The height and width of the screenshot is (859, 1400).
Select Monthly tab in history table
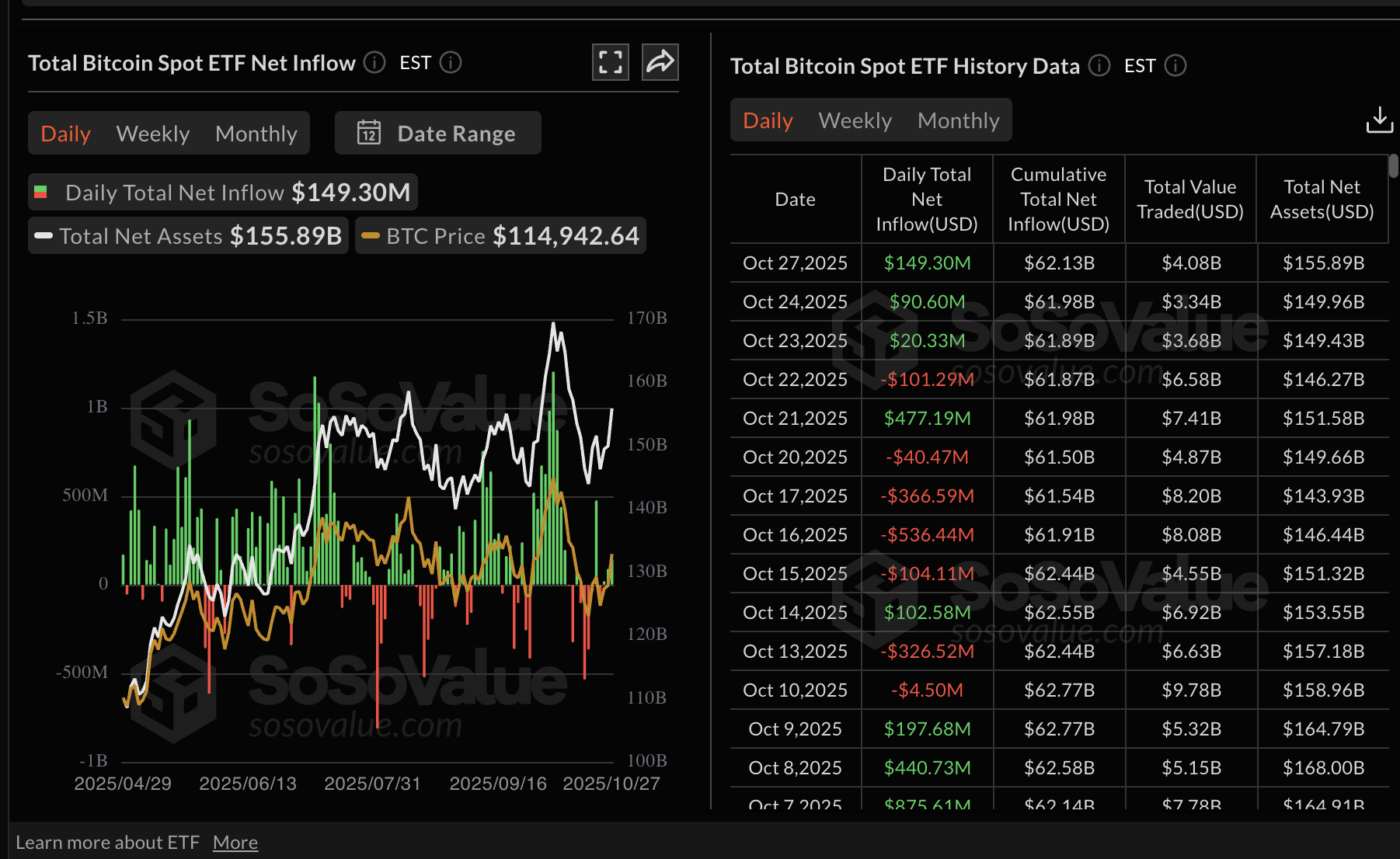pyautogui.click(x=958, y=120)
